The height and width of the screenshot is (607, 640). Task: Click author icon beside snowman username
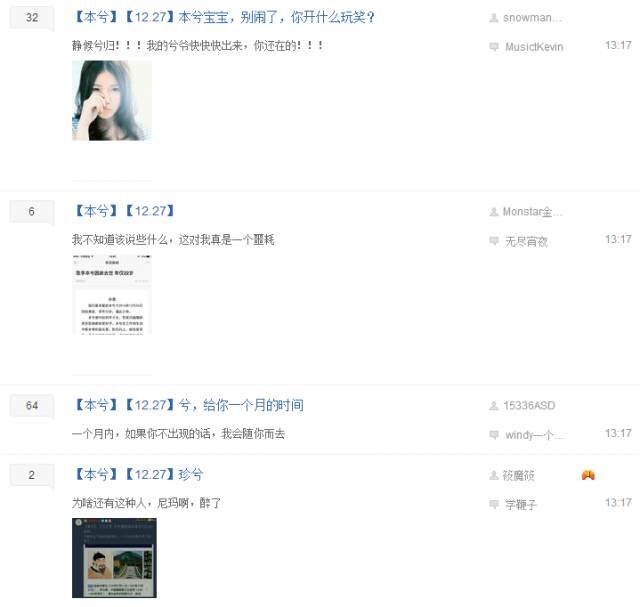point(494,18)
